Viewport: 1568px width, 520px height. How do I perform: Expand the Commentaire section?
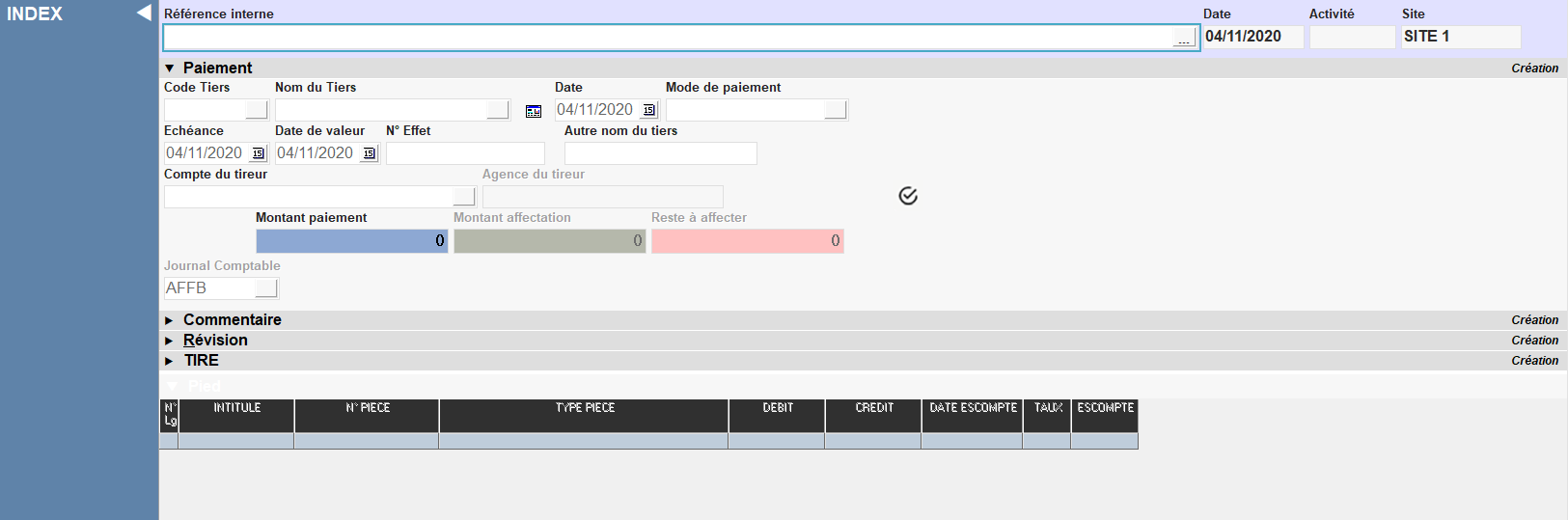[x=170, y=320]
